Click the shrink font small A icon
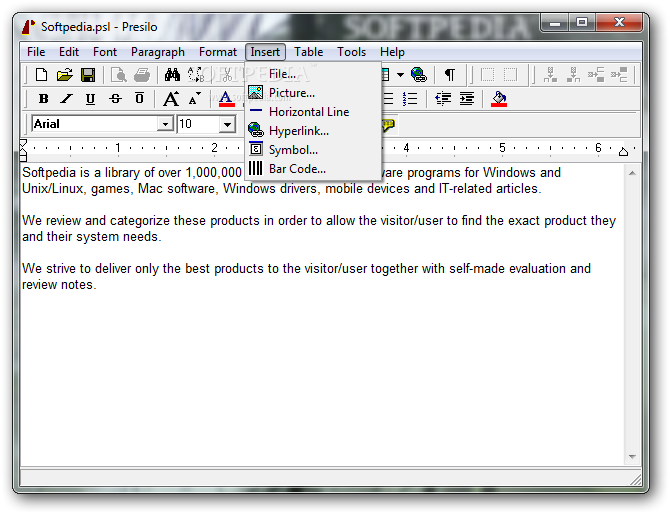The height and width of the screenshot is (514, 670). point(195,99)
